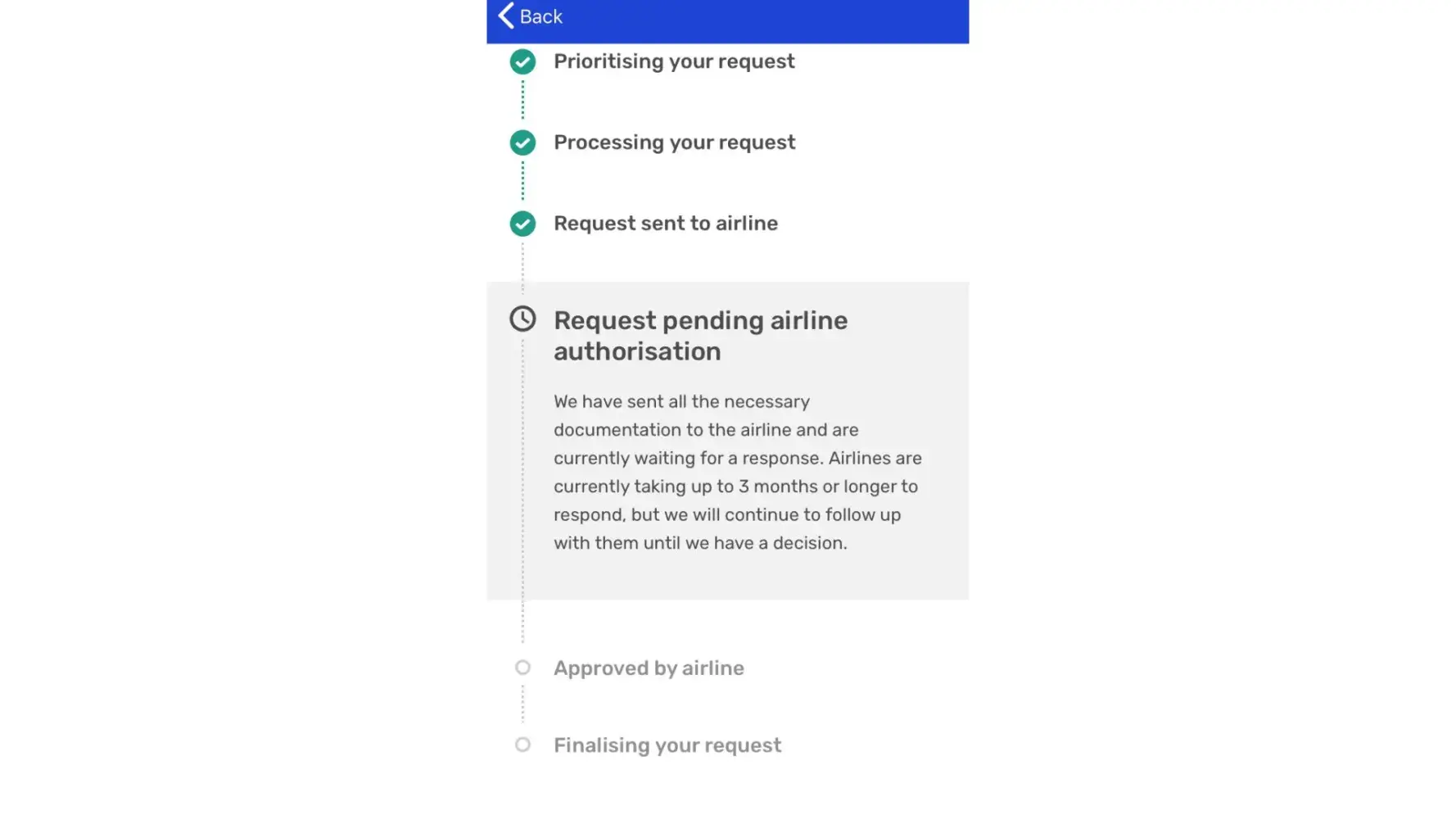Click green checkmark beside Request sent to airline
The width and height of the screenshot is (1456, 819).
522,224
